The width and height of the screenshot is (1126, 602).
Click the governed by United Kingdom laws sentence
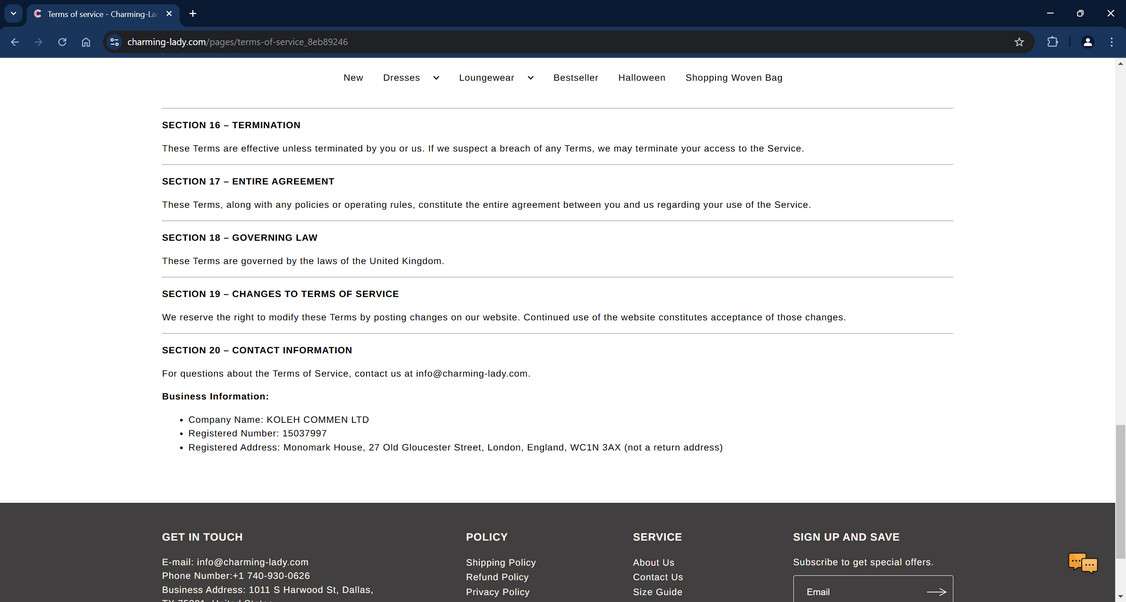[303, 261]
